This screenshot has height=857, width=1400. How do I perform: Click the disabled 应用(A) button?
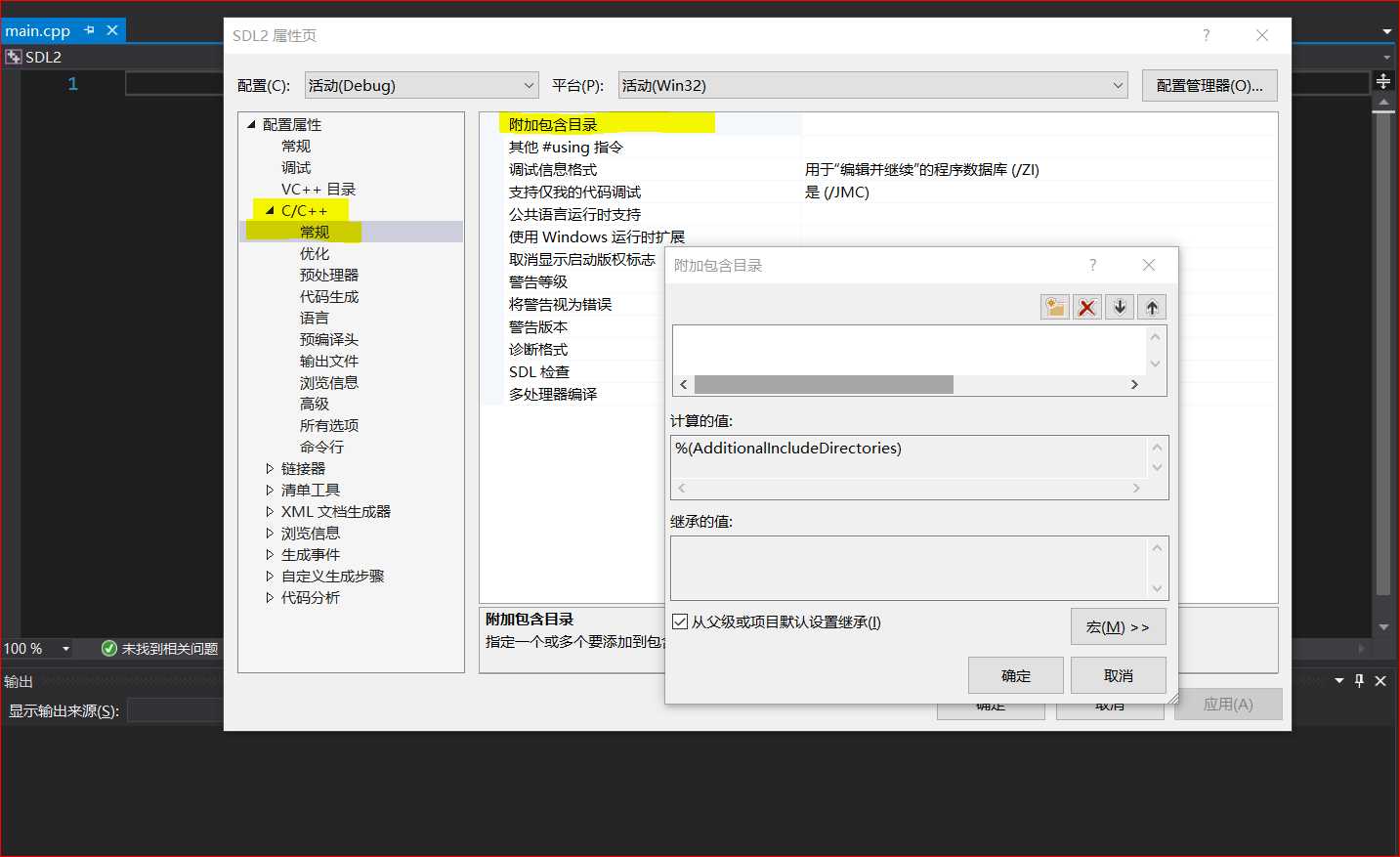(x=1228, y=704)
